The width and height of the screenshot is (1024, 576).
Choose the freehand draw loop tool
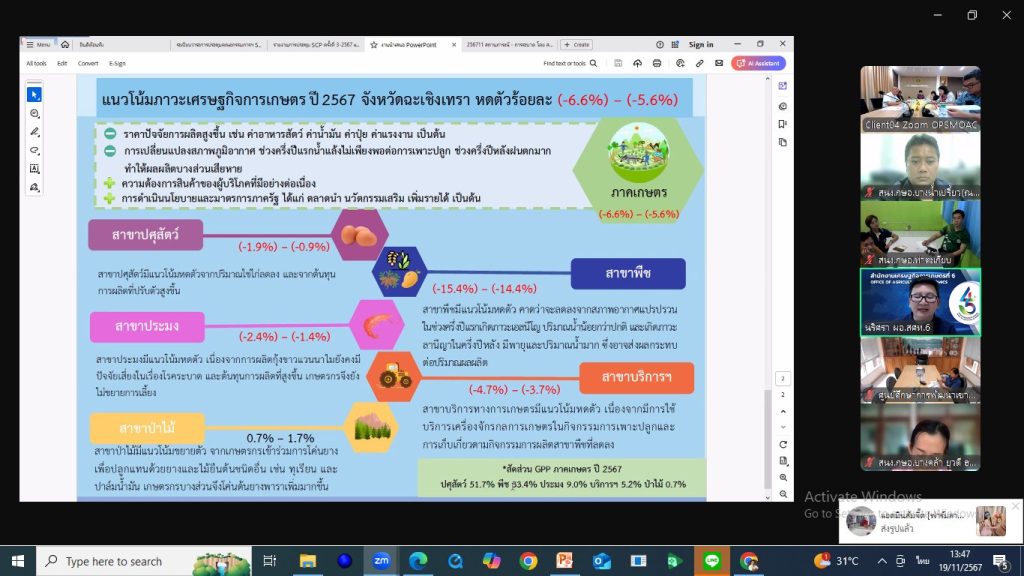pyautogui.click(x=35, y=151)
